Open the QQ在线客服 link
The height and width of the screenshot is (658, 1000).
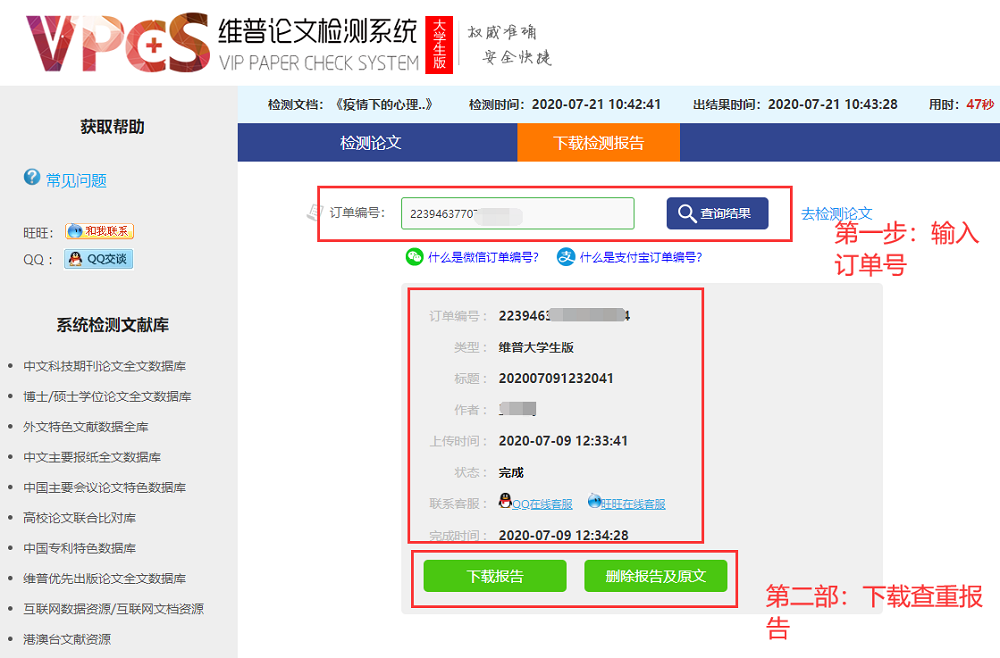(x=542, y=504)
